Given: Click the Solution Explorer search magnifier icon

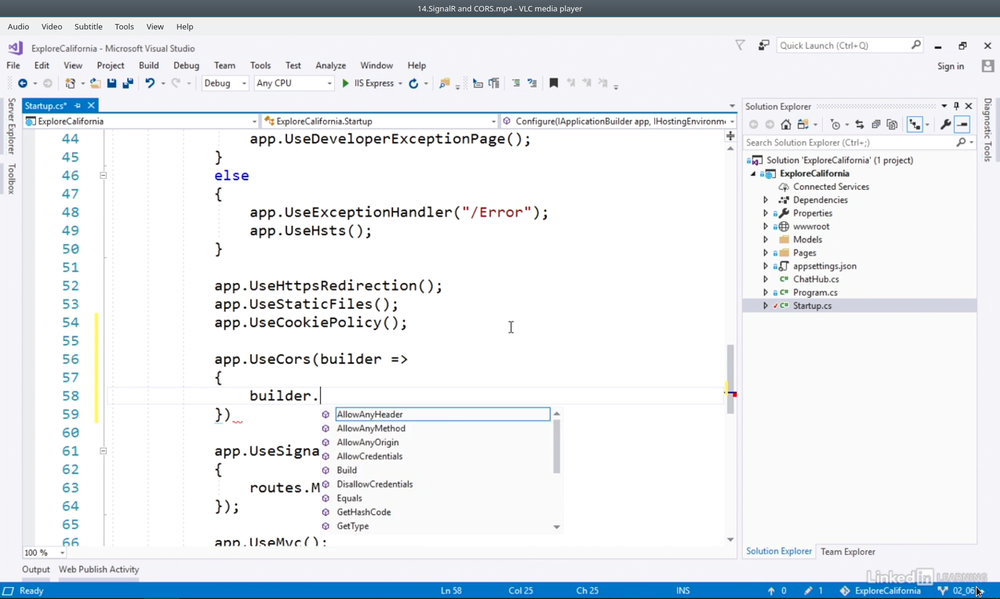Looking at the screenshot, I should 961,143.
